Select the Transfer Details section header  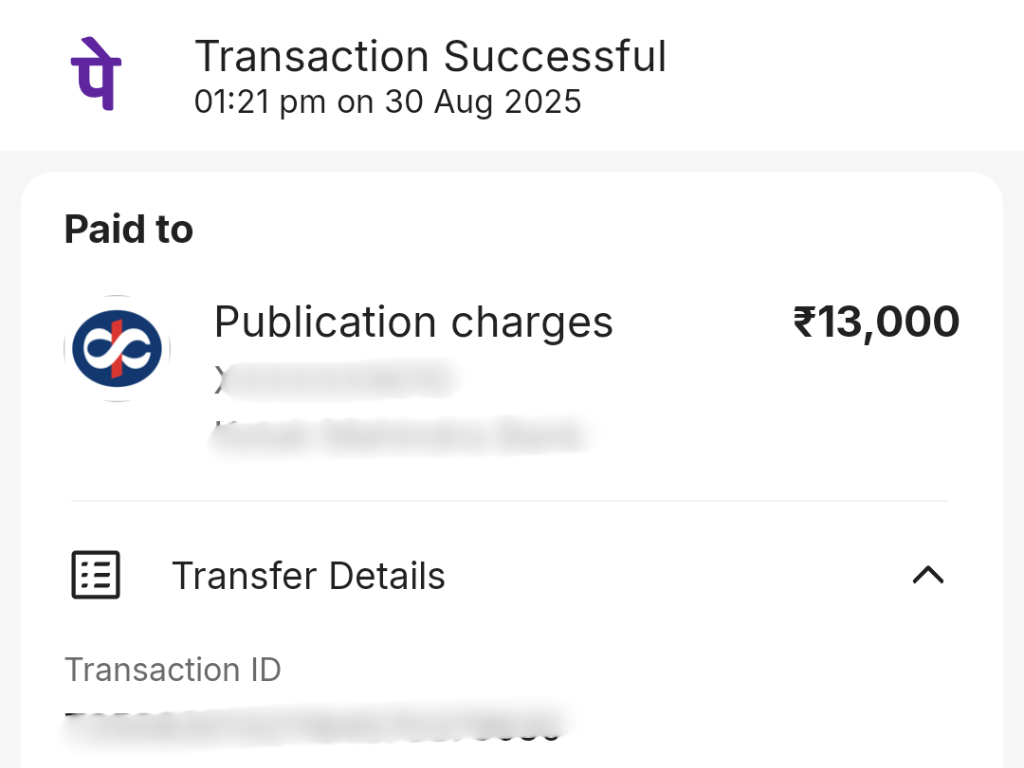point(309,575)
